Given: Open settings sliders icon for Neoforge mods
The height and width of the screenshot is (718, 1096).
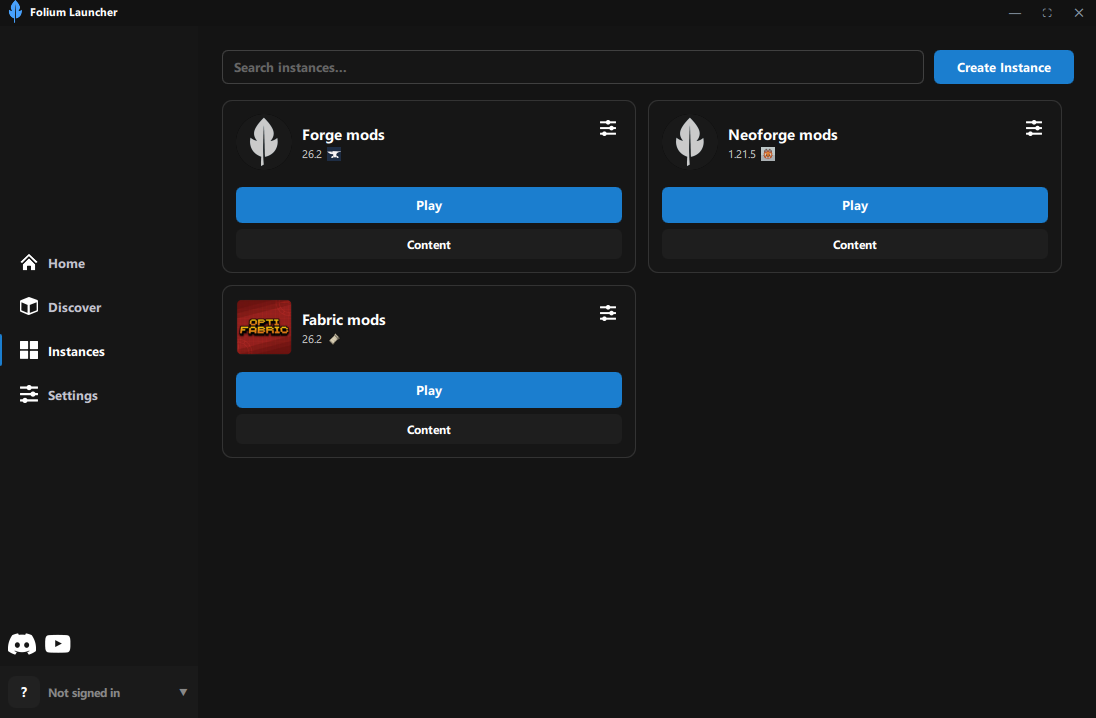Looking at the screenshot, I should [x=1033, y=128].
